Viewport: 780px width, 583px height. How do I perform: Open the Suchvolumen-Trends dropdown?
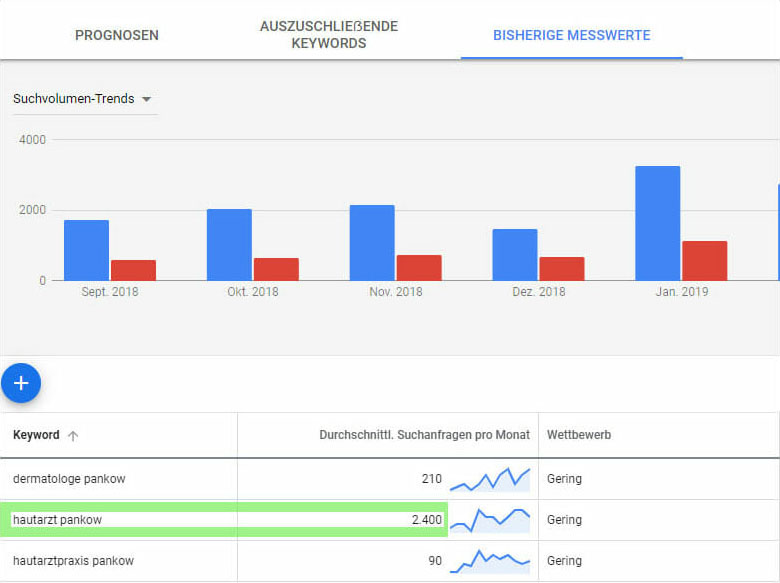(x=83, y=99)
